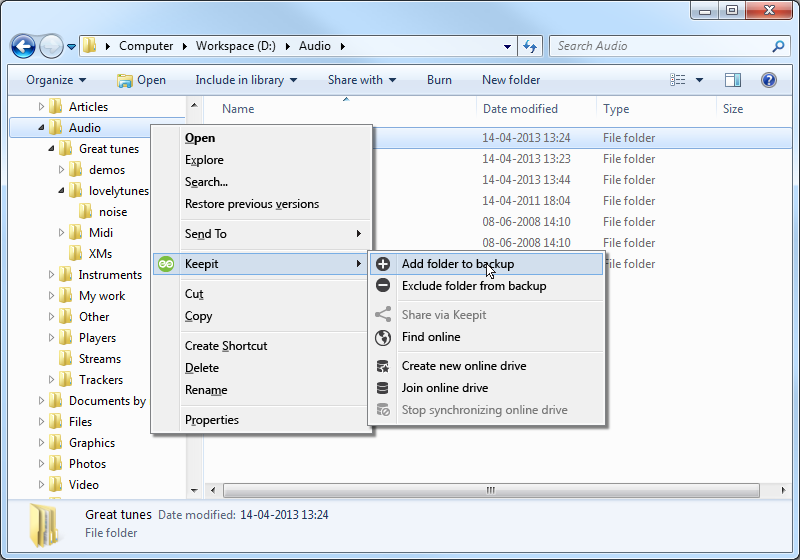Select Exclude folder from backup
Viewport: 800px width, 560px height.
[x=487, y=286]
